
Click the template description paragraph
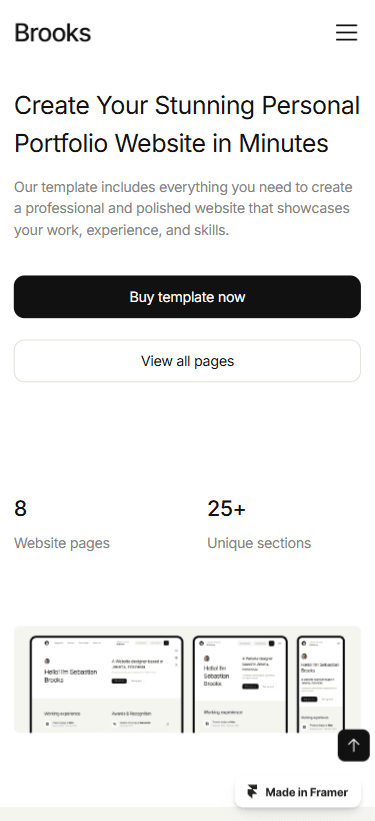[x=182, y=208]
